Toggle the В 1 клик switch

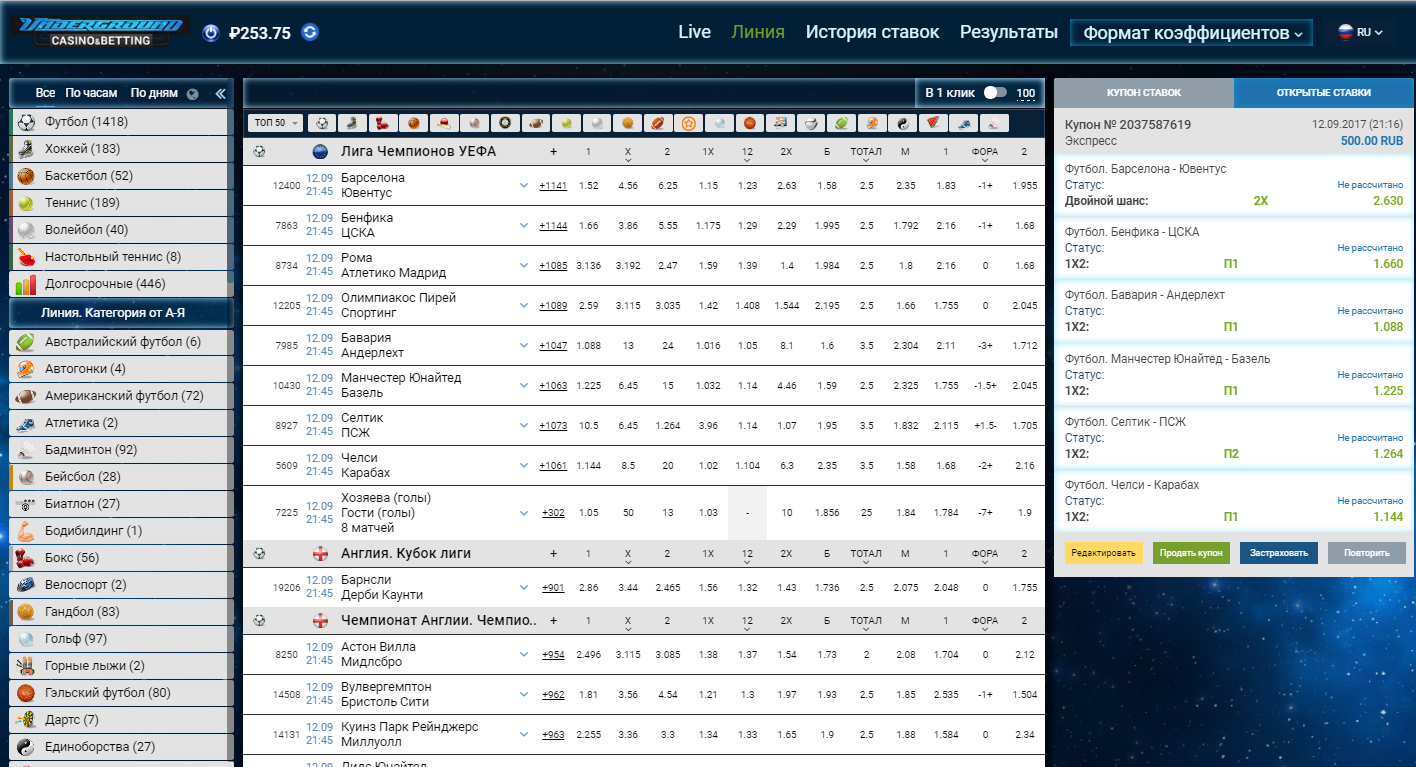[995, 93]
